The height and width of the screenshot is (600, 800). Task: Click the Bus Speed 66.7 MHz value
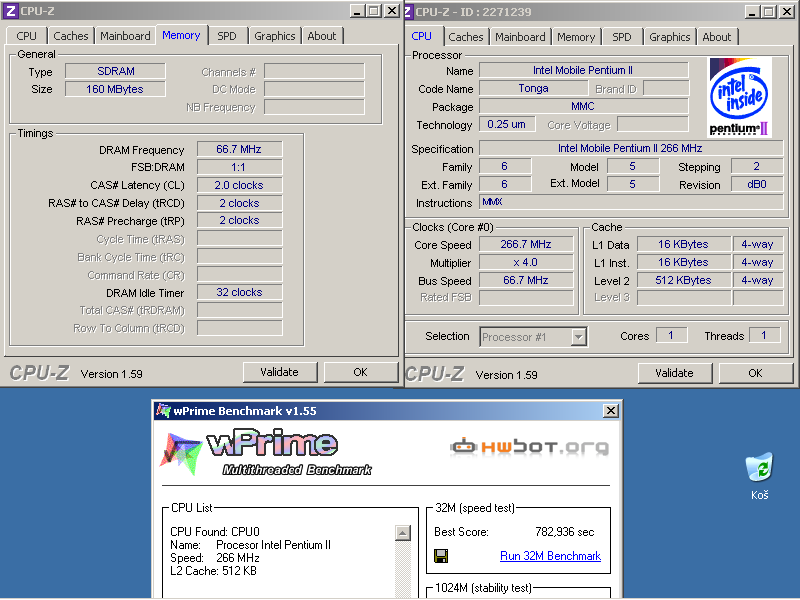pyautogui.click(x=526, y=280)
